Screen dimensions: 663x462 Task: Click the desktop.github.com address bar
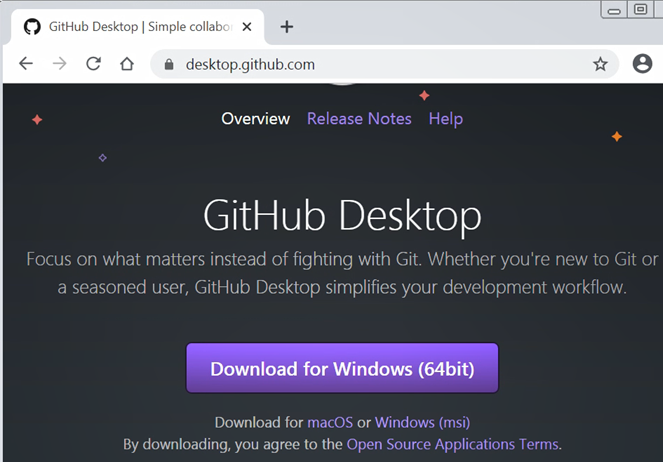[385, 64]
